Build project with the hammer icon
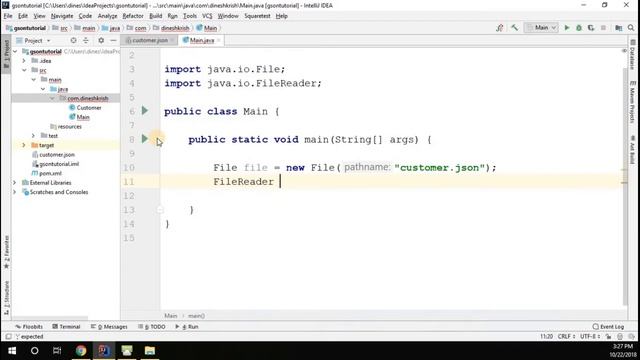This screenshot has height=360, width=640. tap(514, 28)
